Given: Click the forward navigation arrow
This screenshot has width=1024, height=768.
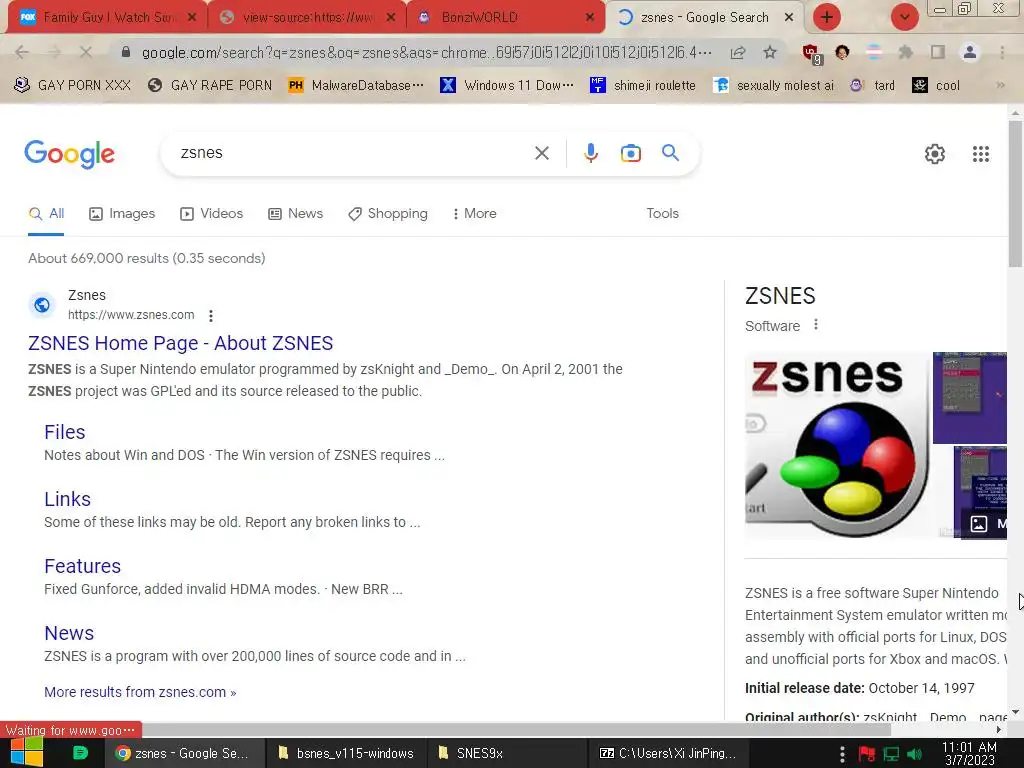Looking at the screenshot, I should (54, 52).
